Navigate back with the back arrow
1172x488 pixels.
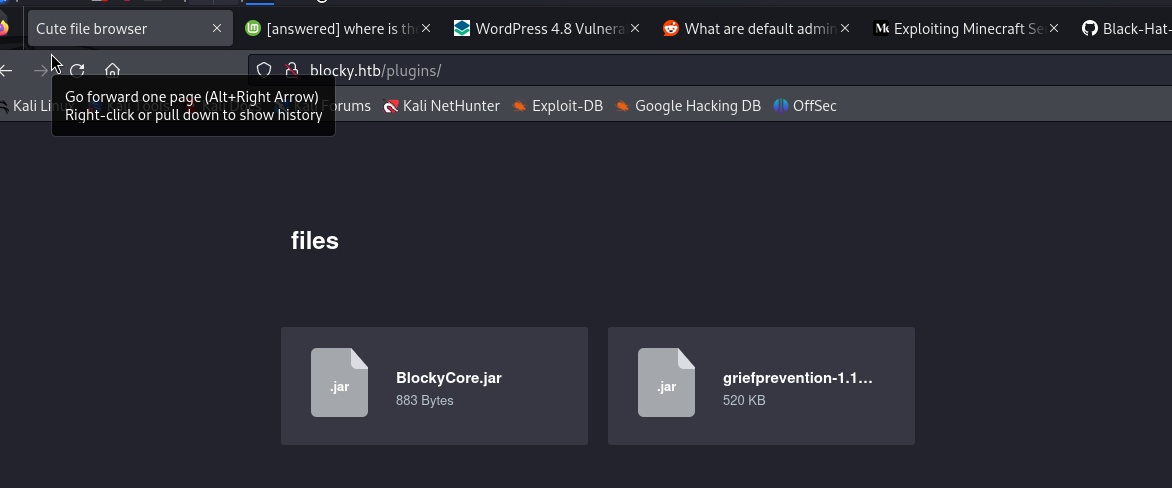tap(7, 70)
